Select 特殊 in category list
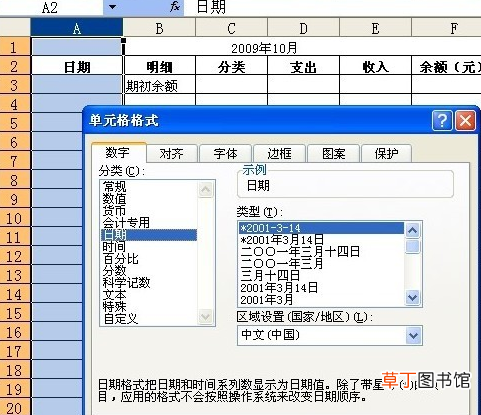 pos(149,307)
